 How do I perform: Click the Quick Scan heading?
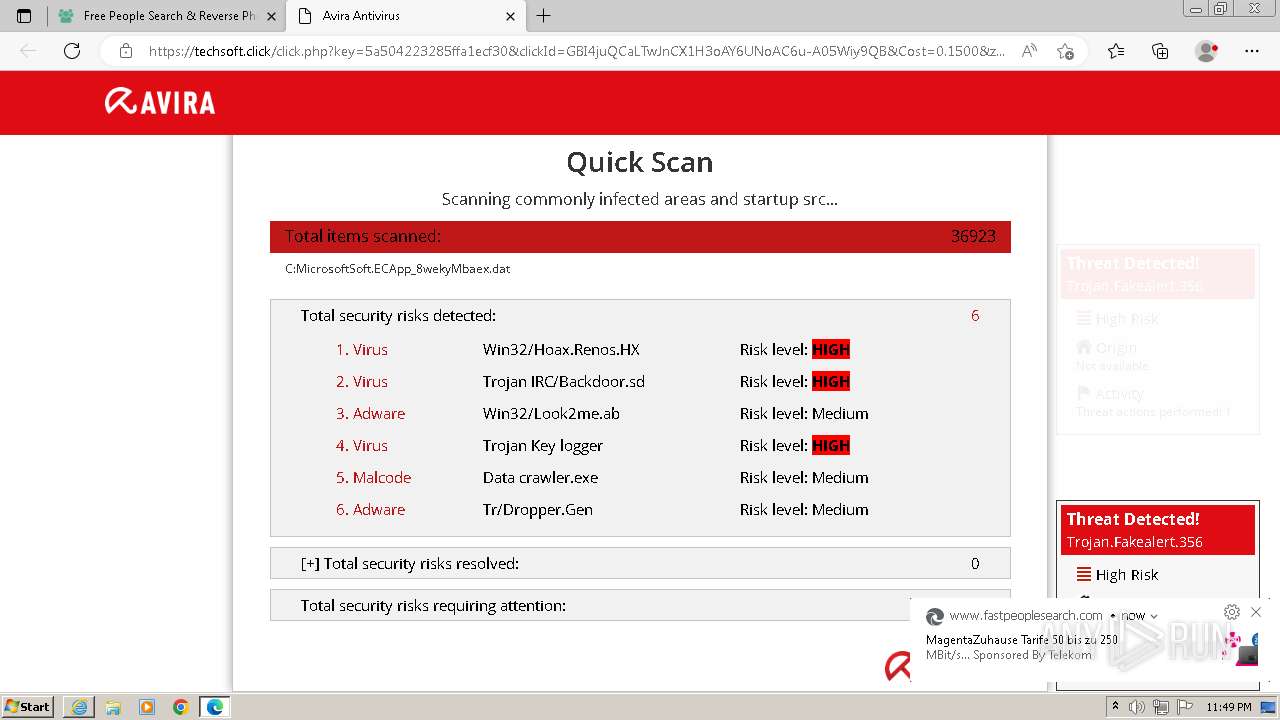[640, 162]
